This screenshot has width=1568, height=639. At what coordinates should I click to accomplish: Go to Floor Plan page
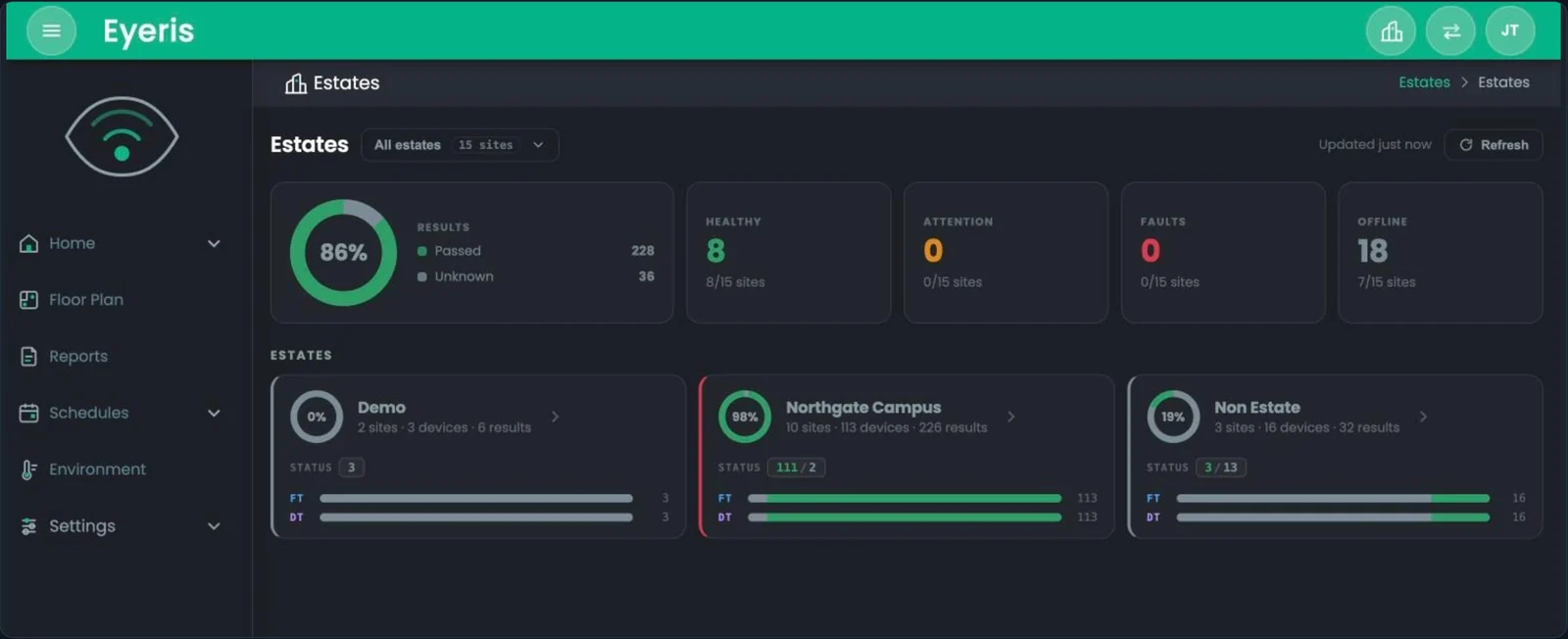click(x=86, y=300)
